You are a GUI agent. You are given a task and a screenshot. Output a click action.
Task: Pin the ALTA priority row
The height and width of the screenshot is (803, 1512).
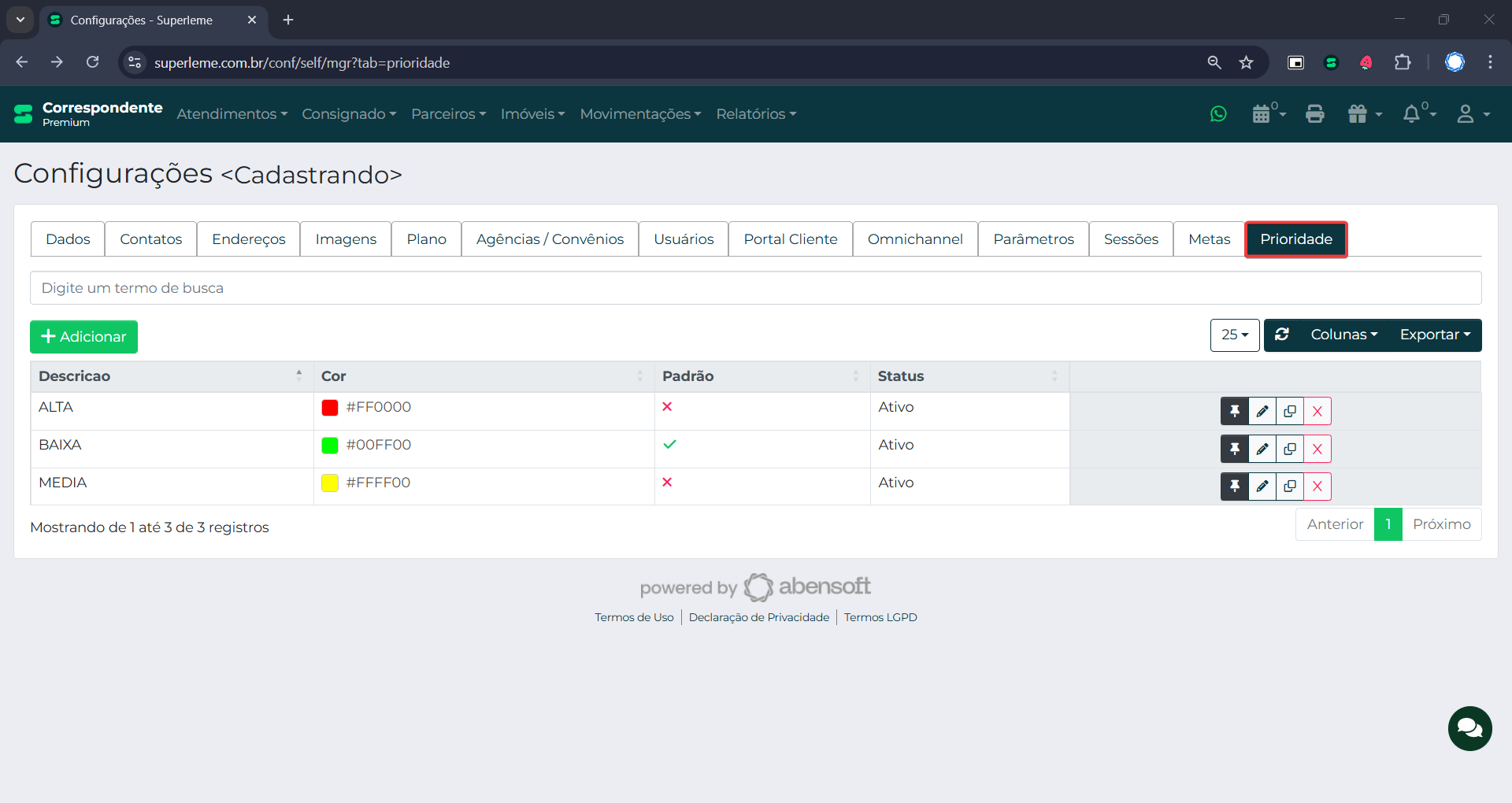(1234, 411)
